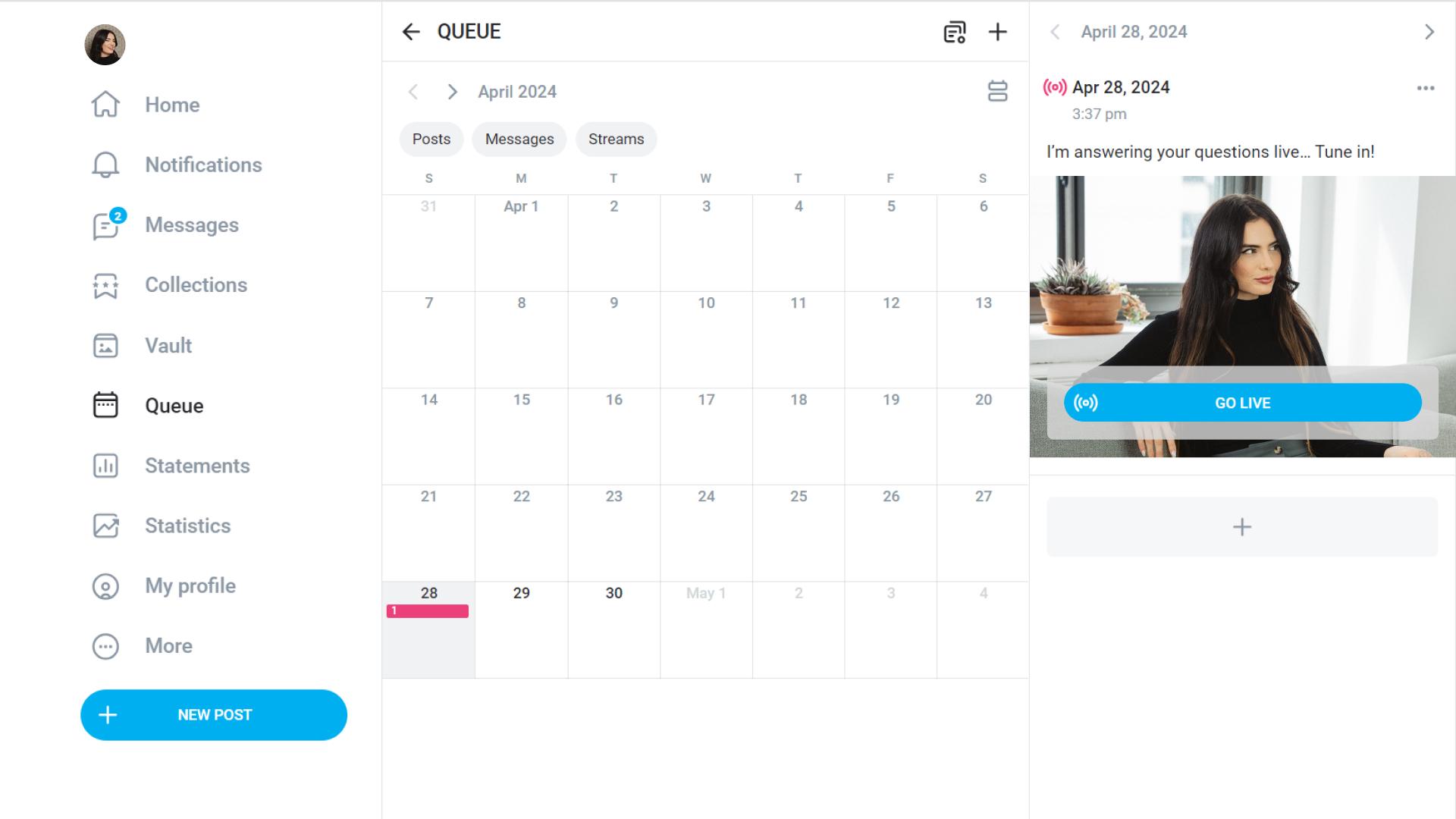Click the Vault icon in sidebar

pos(106,345)
